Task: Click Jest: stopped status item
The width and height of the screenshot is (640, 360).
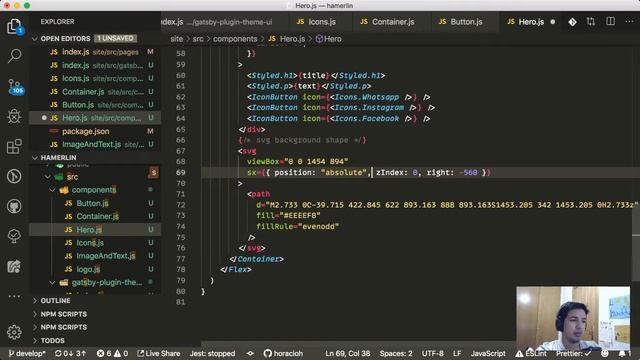Action: pyautogui.click(x=212, y=353)
